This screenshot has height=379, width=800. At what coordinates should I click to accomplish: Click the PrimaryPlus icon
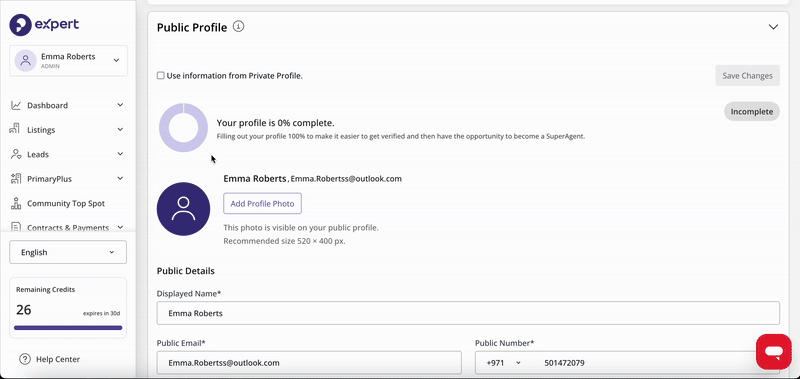tap(16, 179)
